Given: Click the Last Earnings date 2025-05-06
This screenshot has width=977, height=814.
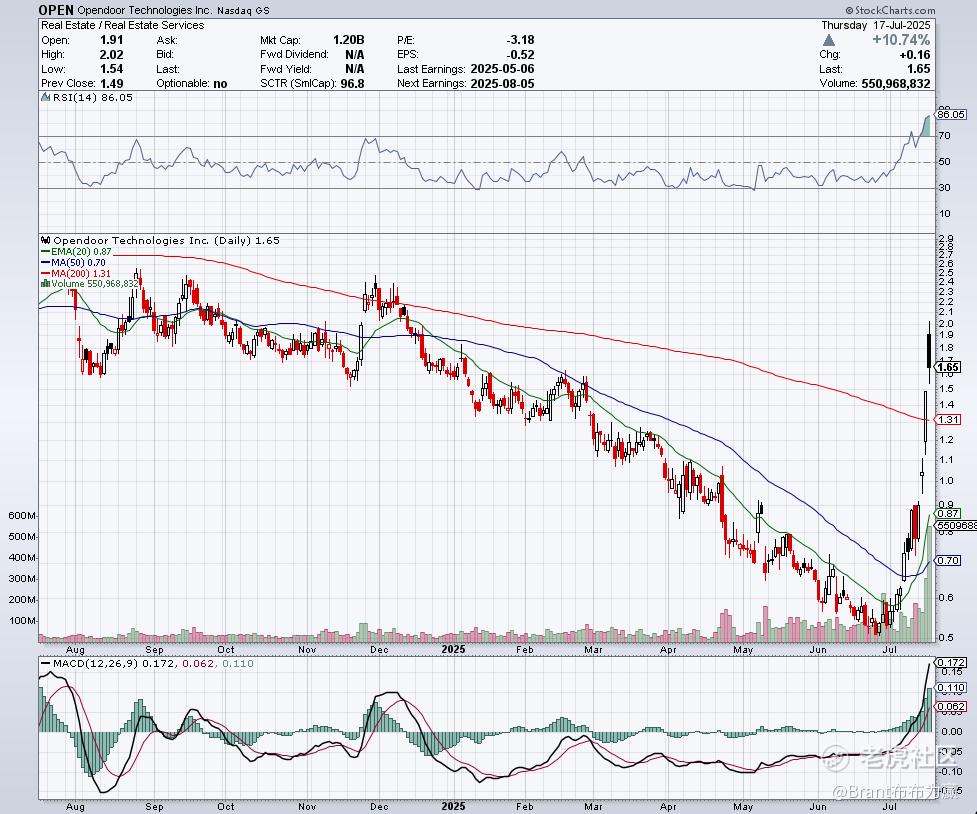Looking at the screenshot, I should coord(502,69).
